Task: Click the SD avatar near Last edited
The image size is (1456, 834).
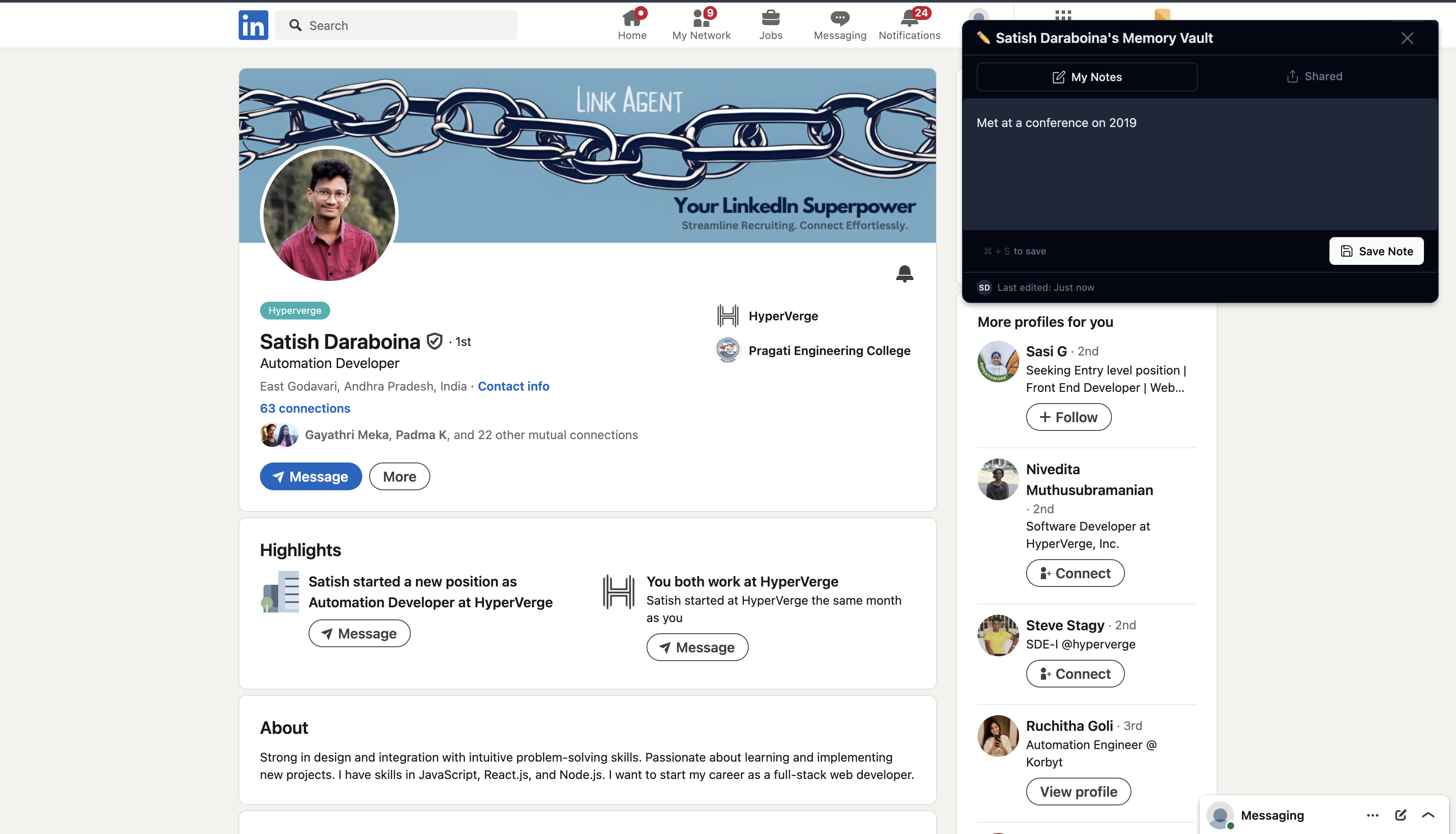Action: coord(984,287)
